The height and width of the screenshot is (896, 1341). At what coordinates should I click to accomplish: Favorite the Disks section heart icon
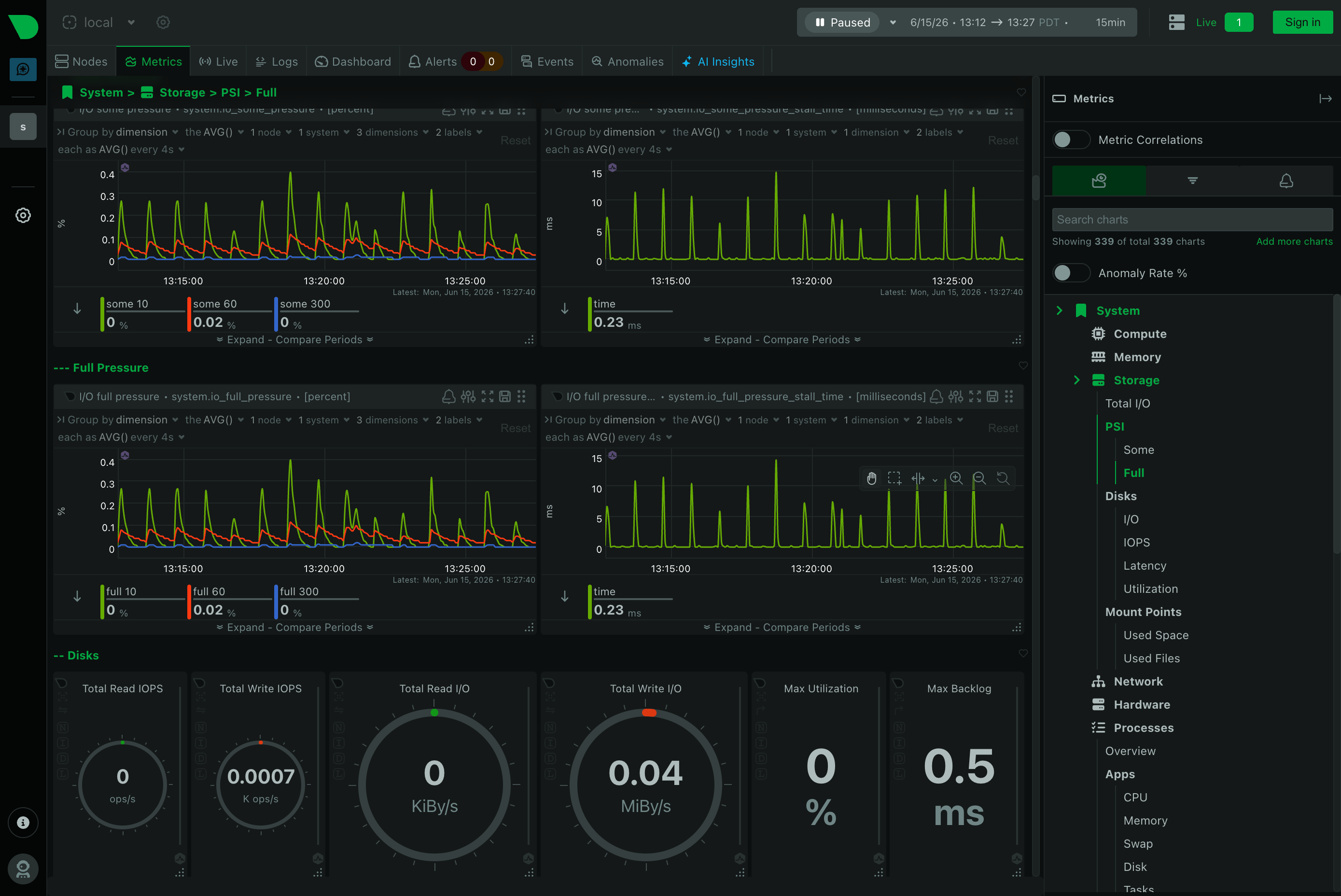(1023, 653)
